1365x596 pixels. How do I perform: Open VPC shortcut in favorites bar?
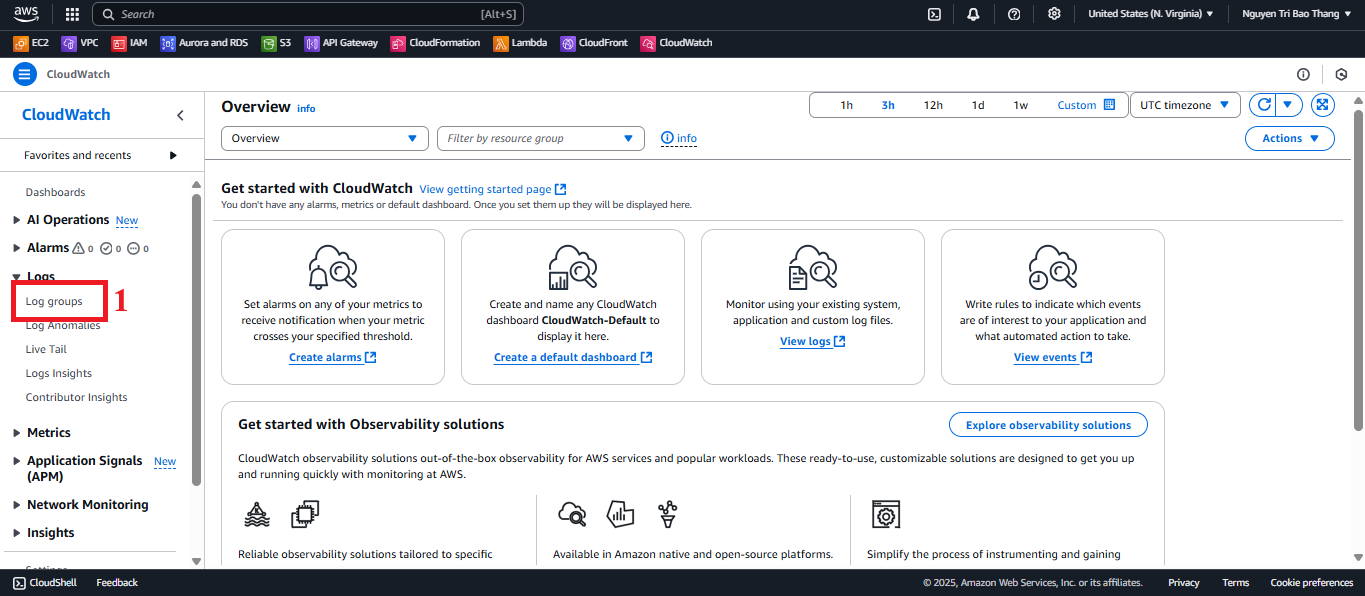point(80,43)
